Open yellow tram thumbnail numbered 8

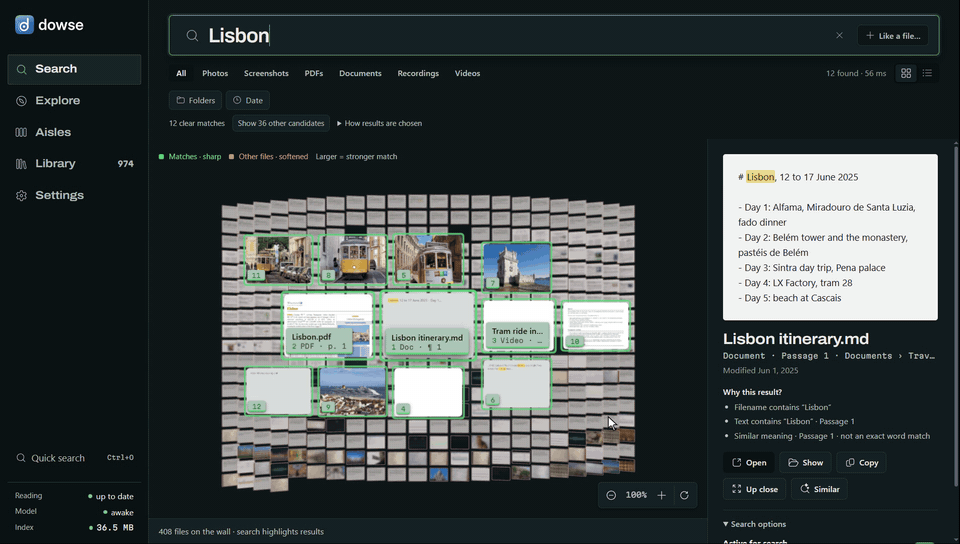click(353, 259)
